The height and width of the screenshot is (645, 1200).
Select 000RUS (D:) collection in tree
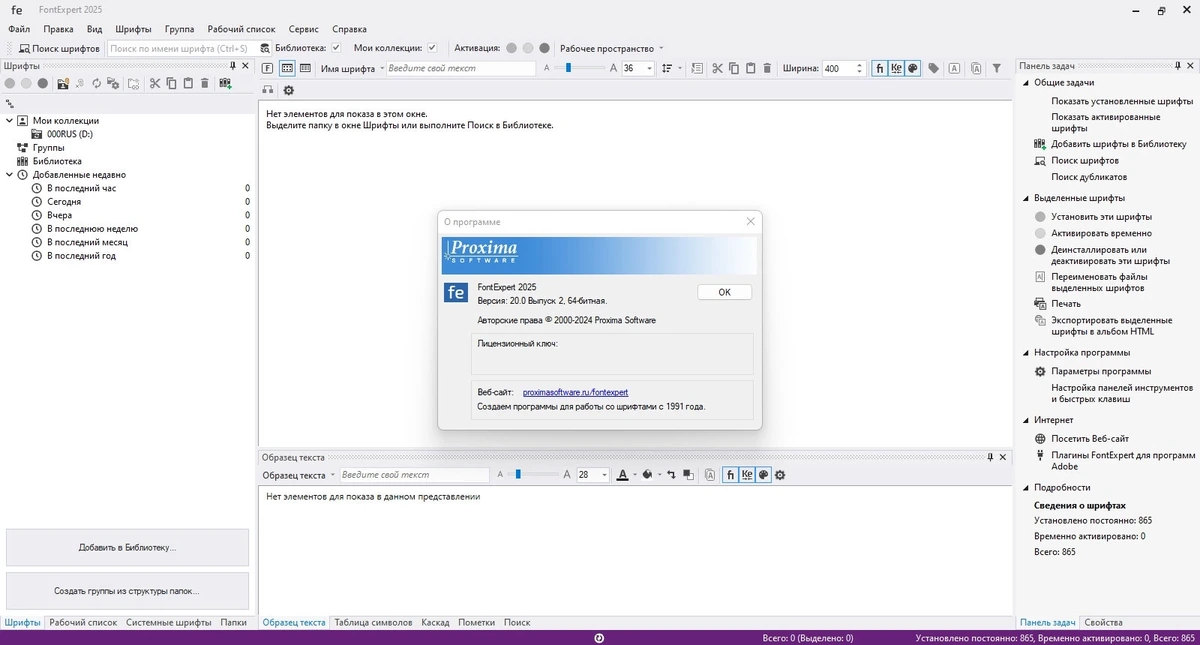[69, 134]
